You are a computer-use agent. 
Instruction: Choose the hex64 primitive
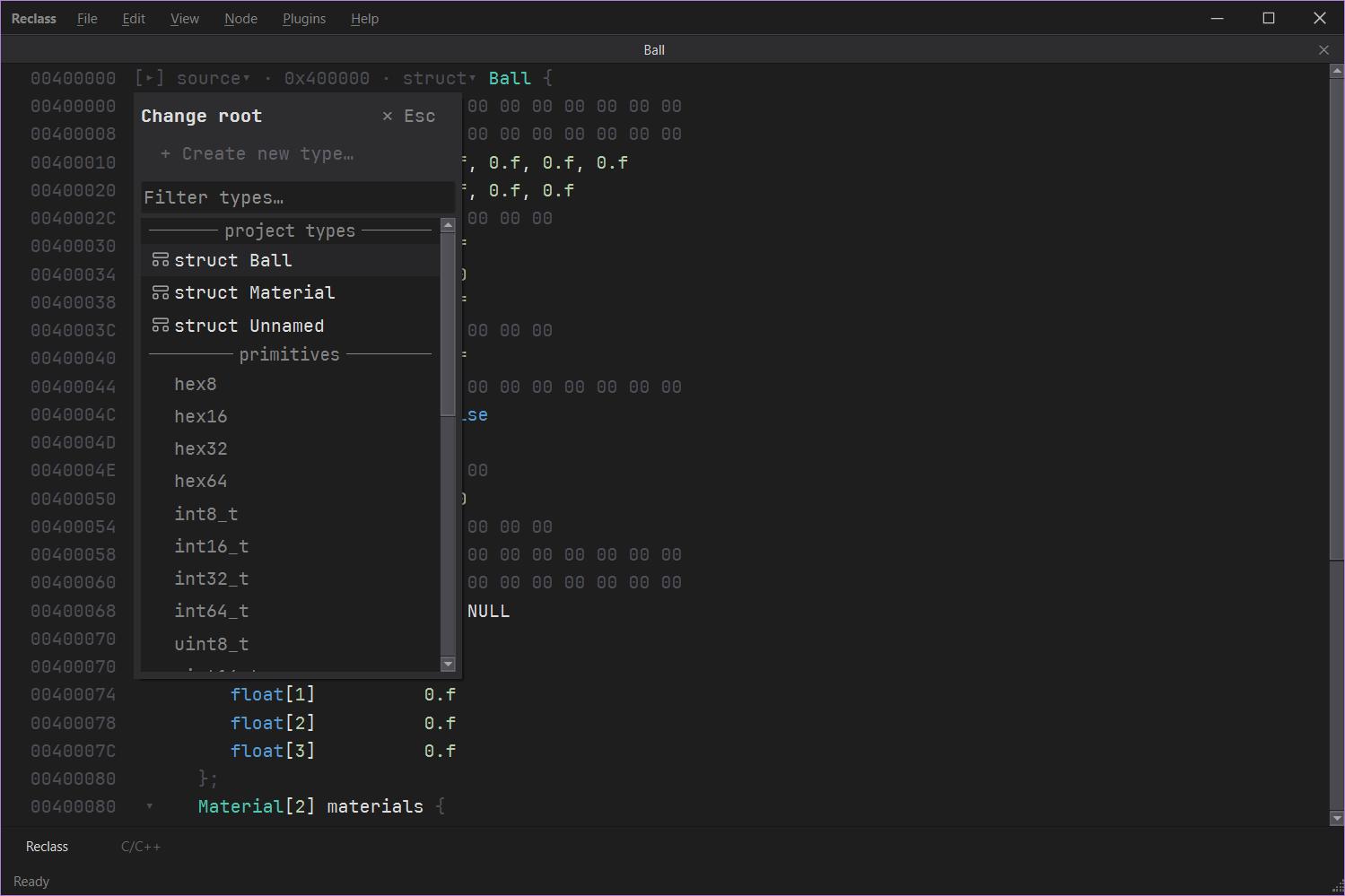tap(291, 481)
